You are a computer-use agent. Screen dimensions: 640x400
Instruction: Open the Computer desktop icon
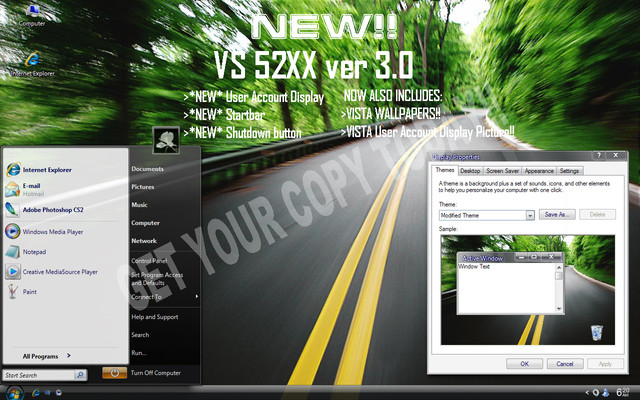[x=32, y=15]
